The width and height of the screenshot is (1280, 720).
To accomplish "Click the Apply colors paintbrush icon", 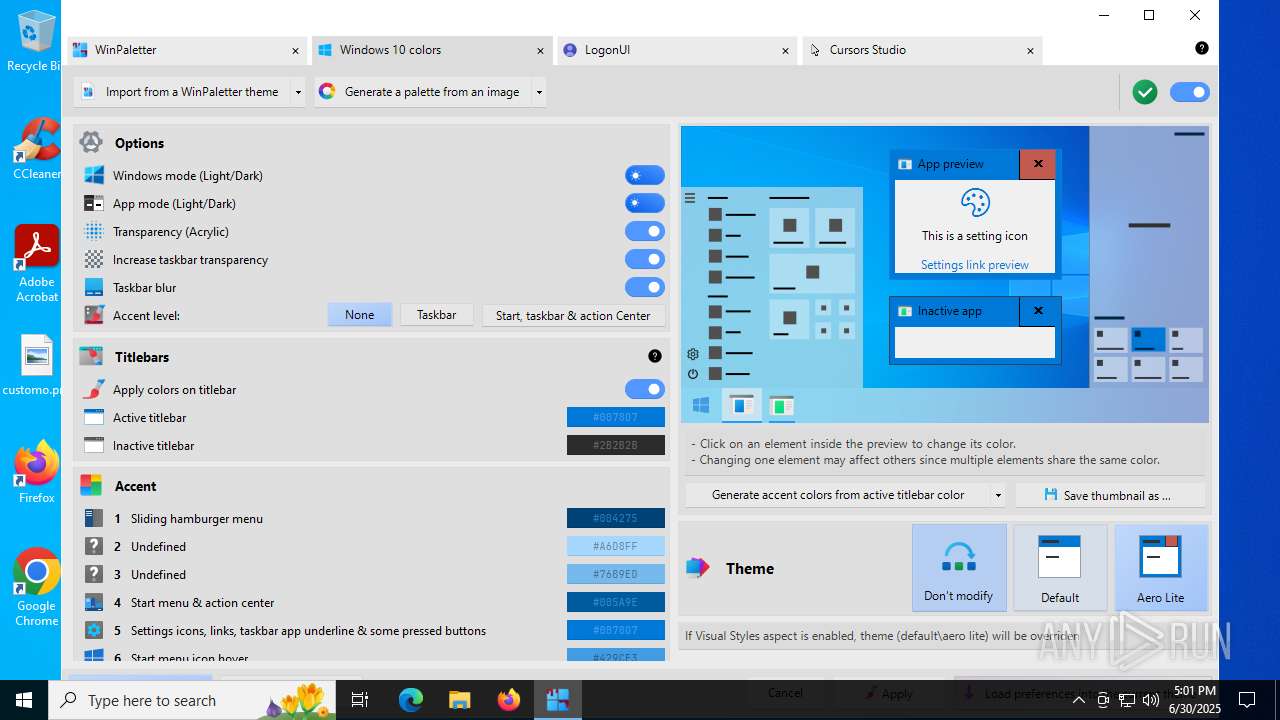I will [94, 389].
